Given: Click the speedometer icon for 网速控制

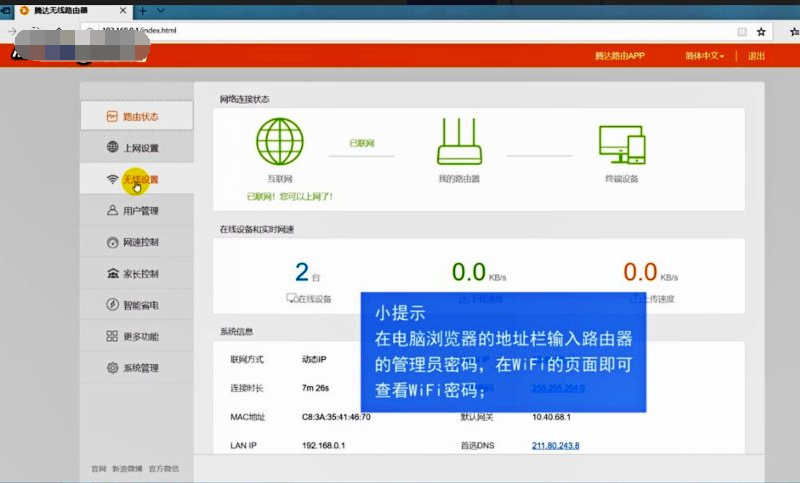Looking at the screenshot, I should [113, 242].
